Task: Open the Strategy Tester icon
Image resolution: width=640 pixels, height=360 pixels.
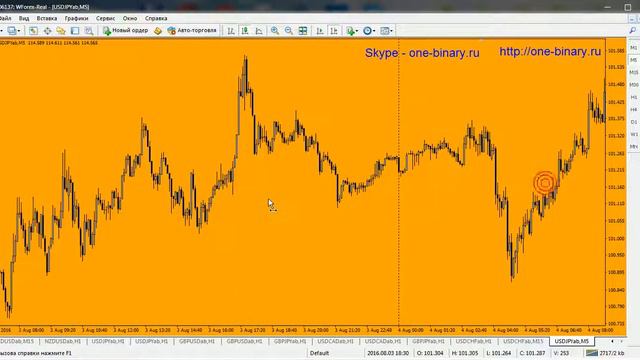Action: (89, 31)
